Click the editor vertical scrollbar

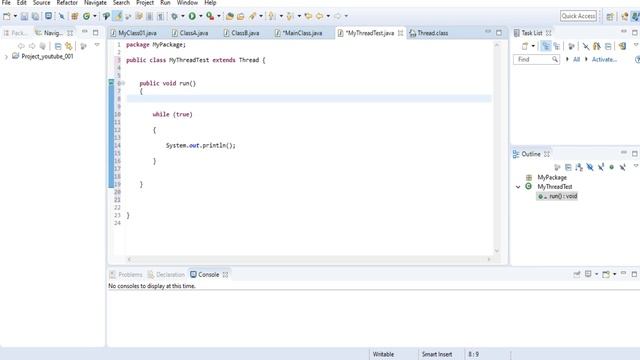pos(497,148)
